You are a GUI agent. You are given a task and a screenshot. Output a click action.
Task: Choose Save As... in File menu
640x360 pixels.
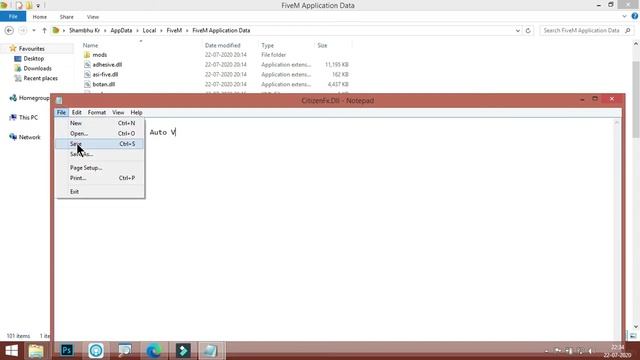(99, 154)
